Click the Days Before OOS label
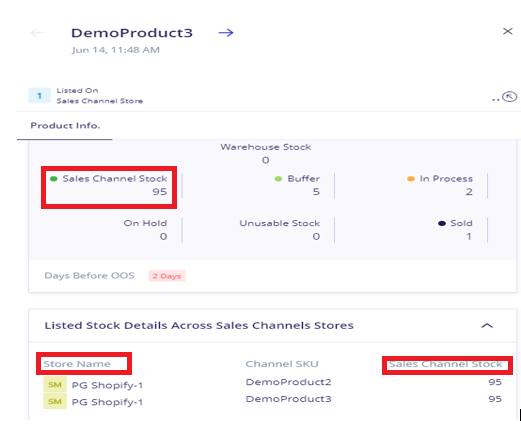This screenshot has width=521, height=426. click(x=89, y=276)
